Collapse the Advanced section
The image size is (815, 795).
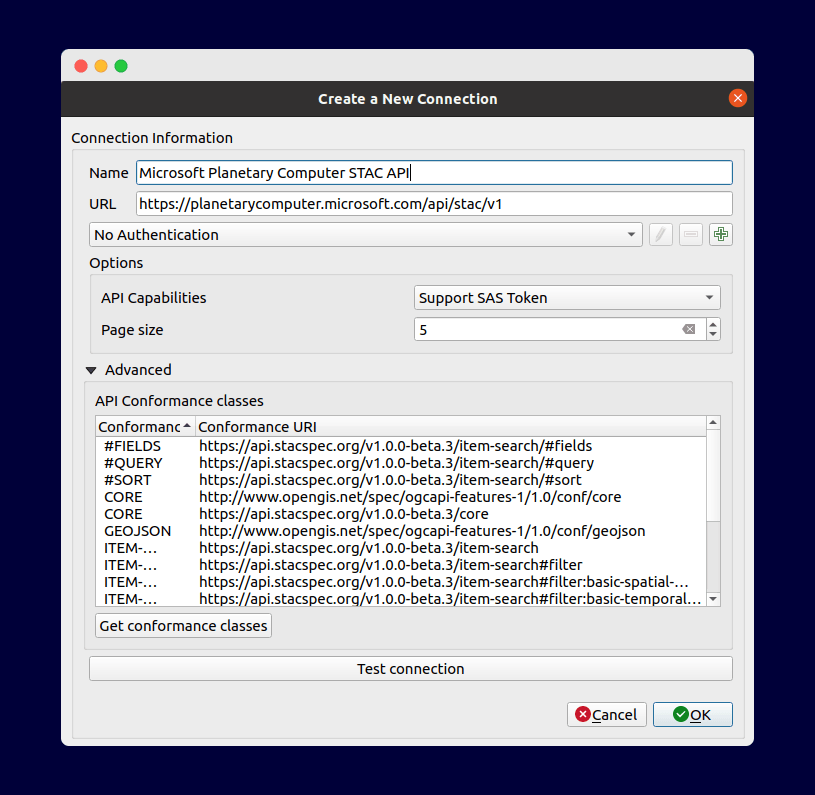tap(91, 369)
